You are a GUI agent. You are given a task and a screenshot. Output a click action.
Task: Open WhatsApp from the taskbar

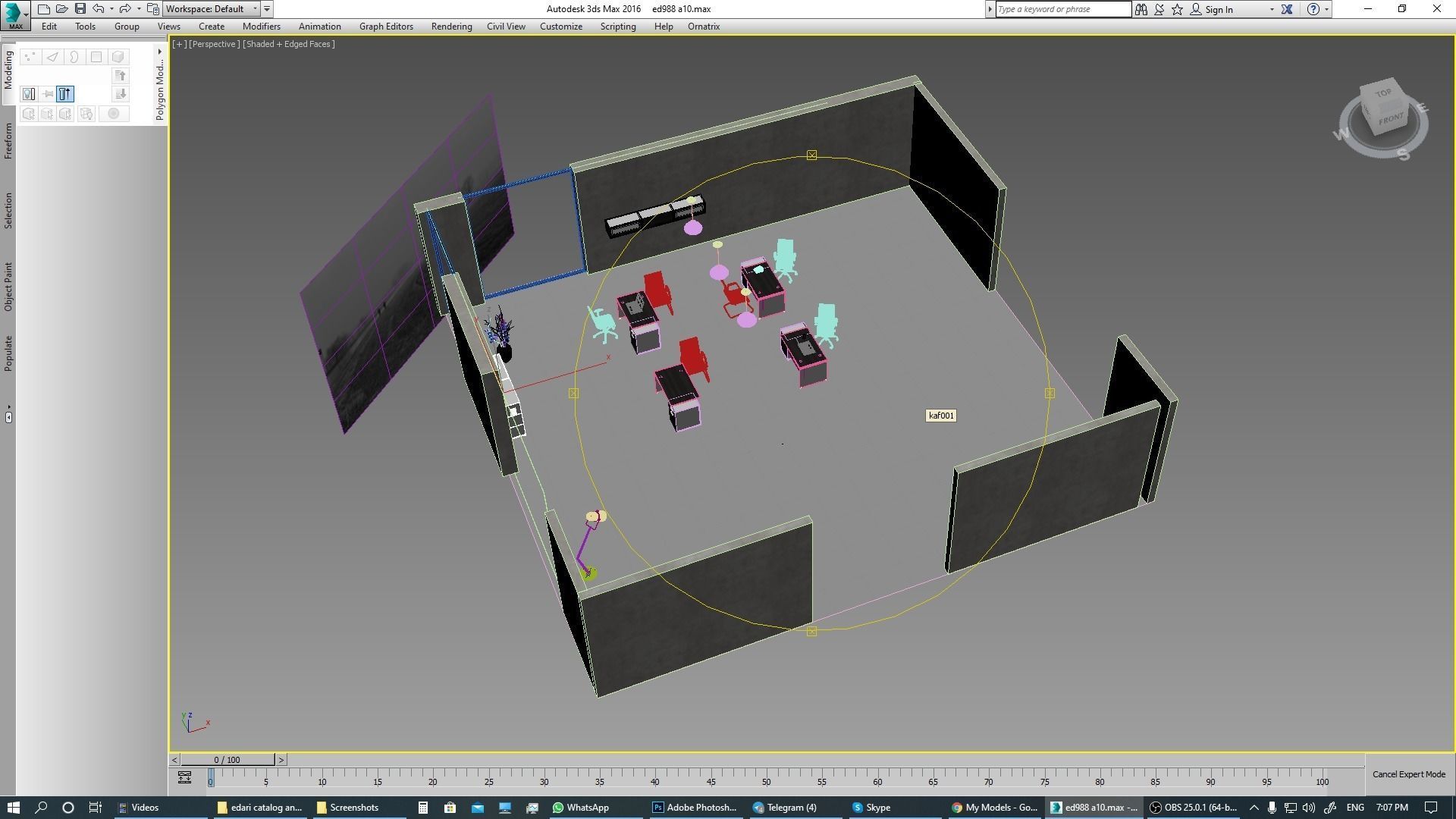tap(582, 808)
